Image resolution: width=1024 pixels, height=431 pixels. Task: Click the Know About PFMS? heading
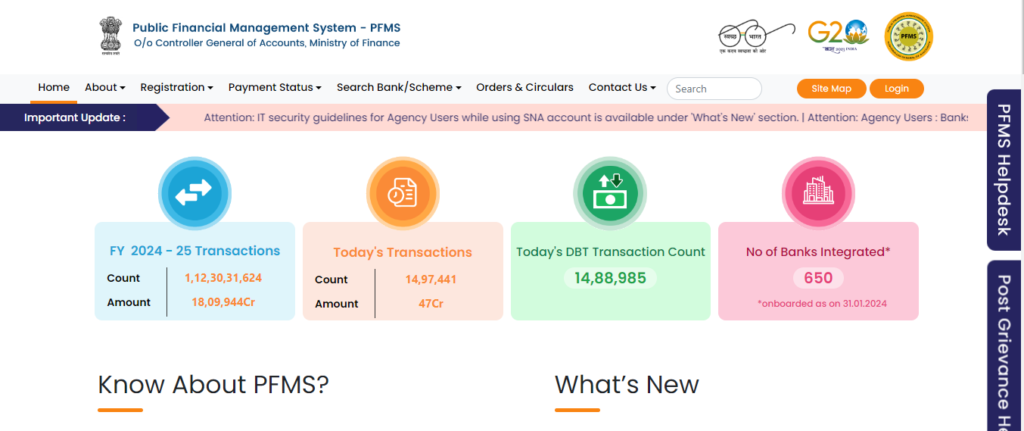(213, 385)
